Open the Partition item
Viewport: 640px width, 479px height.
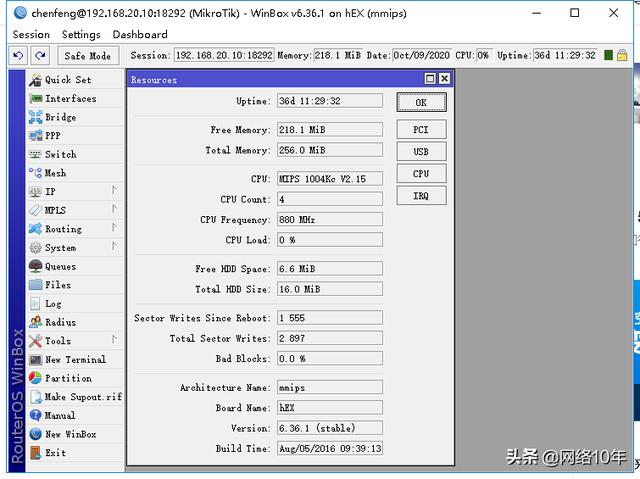pyautogui.click(x=68, y=379)
